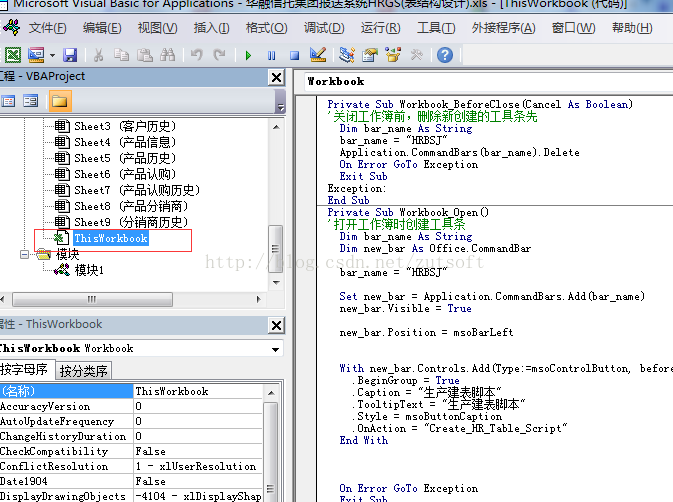Screen dimensions: 673x502
Task: Click the Paste clipboard icon
Action: (145, 55)
